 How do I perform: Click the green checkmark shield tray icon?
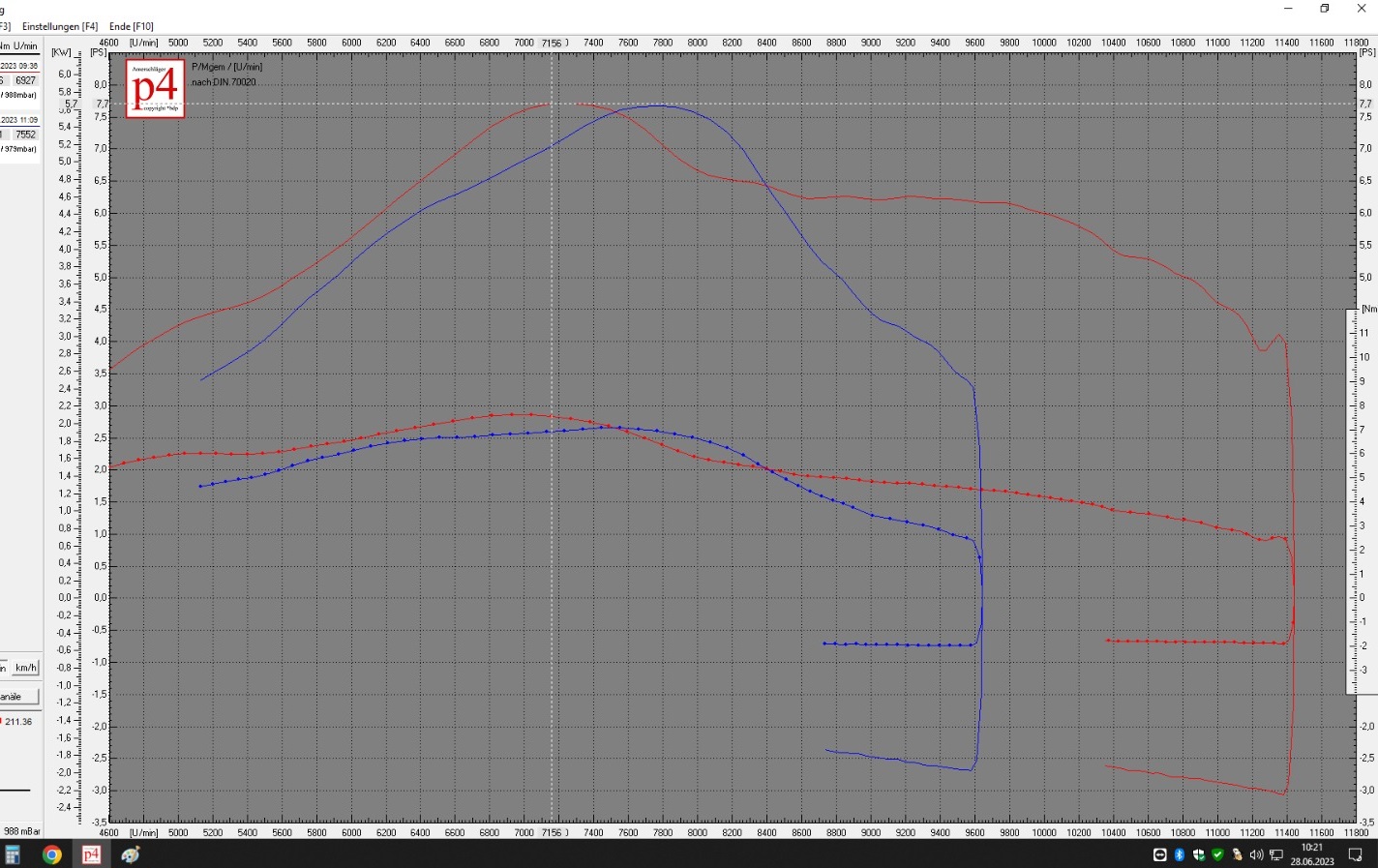(1217, 854)
